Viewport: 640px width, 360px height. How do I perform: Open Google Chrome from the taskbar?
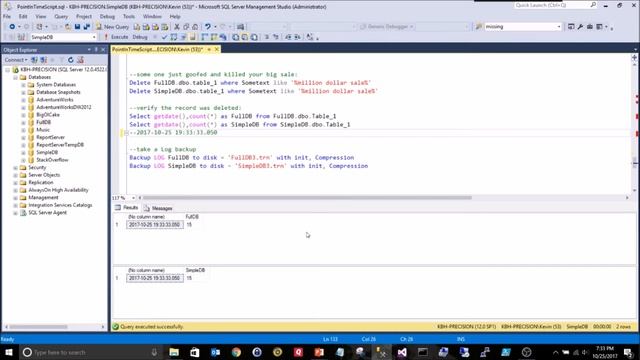pos(236,352)
